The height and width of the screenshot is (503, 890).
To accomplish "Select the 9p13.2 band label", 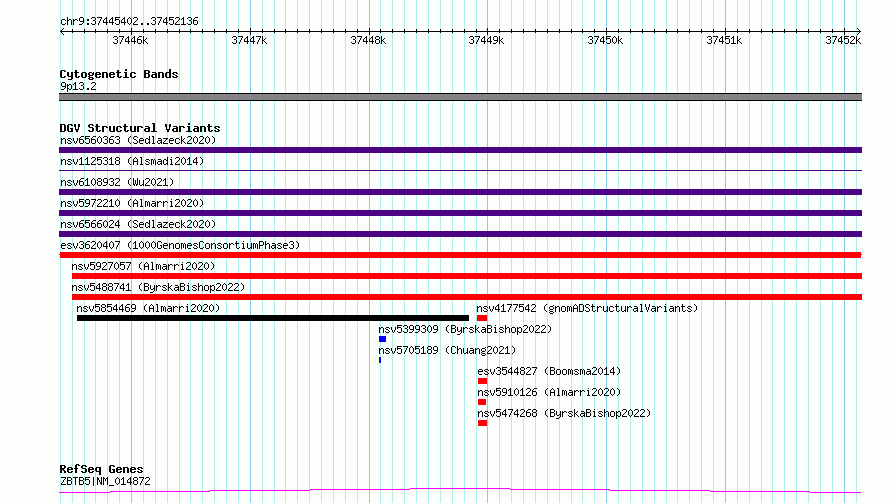I will coord(78,86).
